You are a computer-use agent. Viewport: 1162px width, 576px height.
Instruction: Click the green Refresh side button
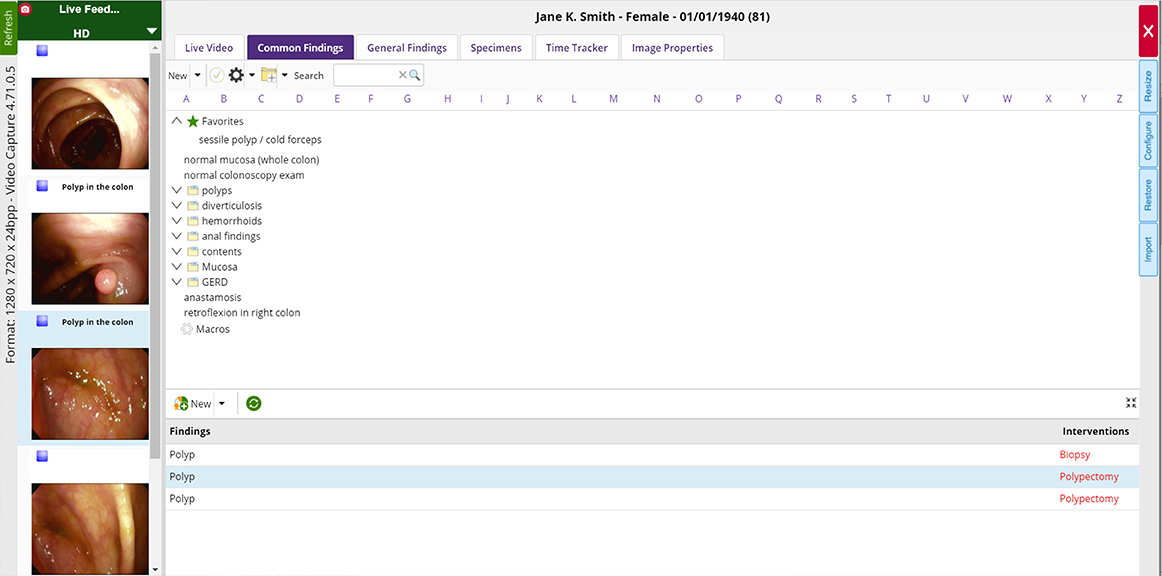9,28
